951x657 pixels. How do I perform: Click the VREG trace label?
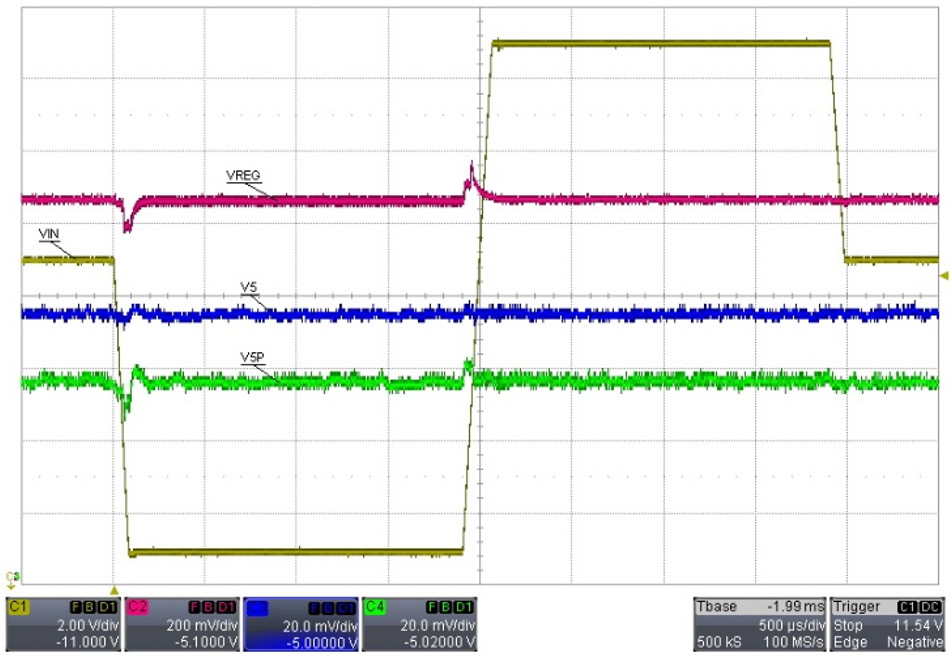tap(243, 175)
